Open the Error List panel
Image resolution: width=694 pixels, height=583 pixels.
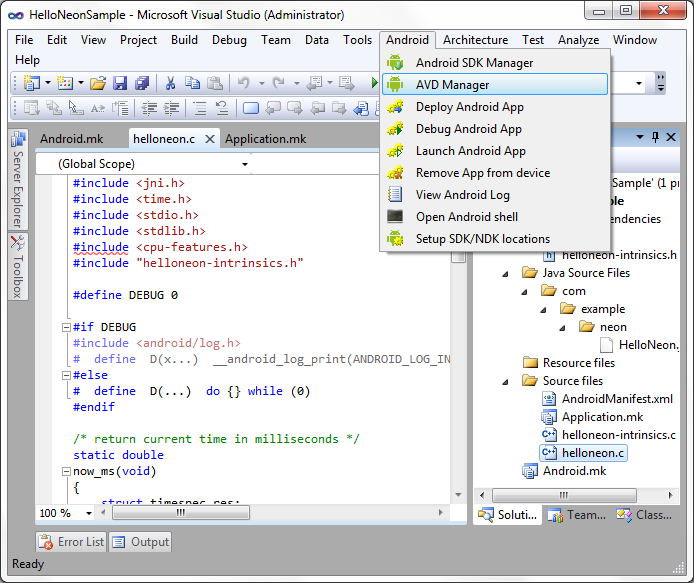click(x=72, y=542)
